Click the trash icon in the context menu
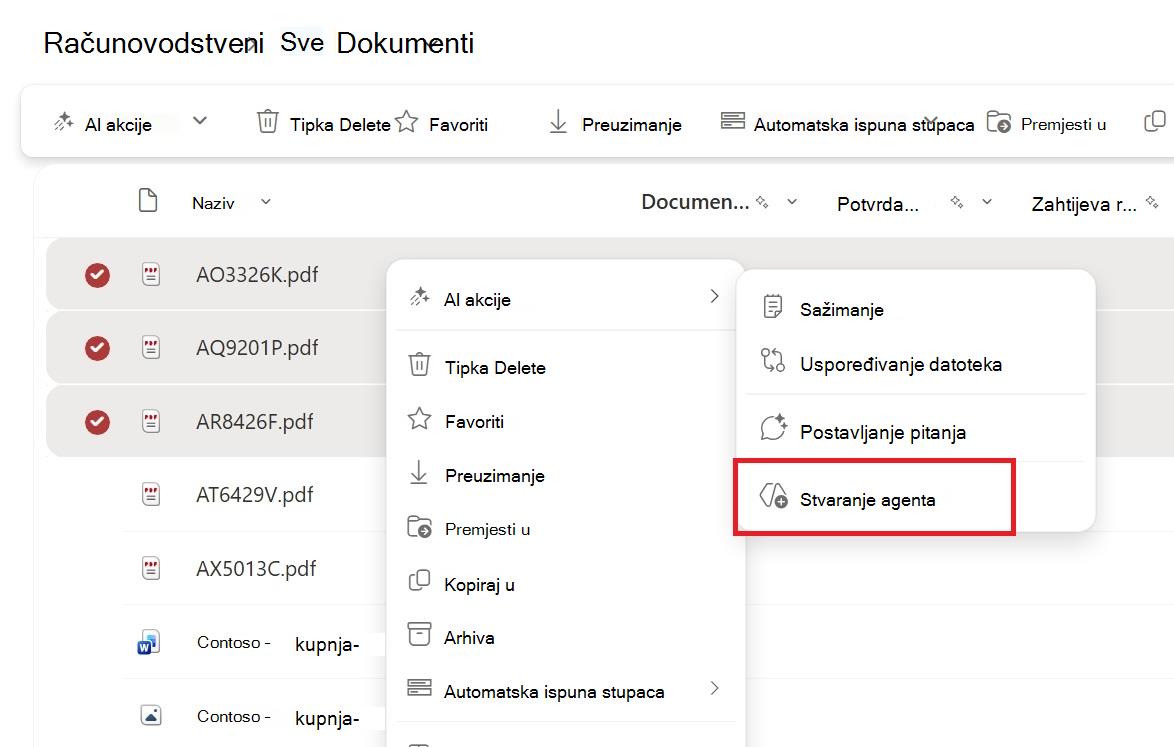Viewport: 1174px width, 747px height. [x=419, y=365]
